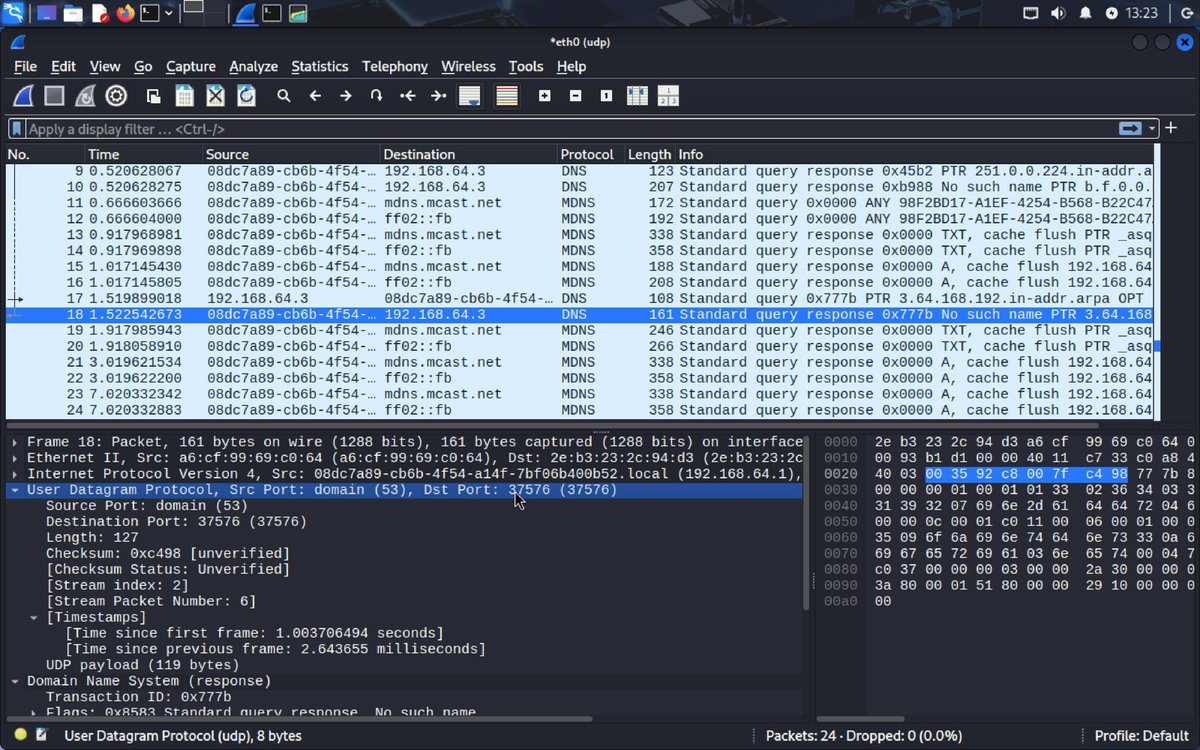Open the volume control in the tray
Screen dimensions: 1200x750
click(1058, 13)
